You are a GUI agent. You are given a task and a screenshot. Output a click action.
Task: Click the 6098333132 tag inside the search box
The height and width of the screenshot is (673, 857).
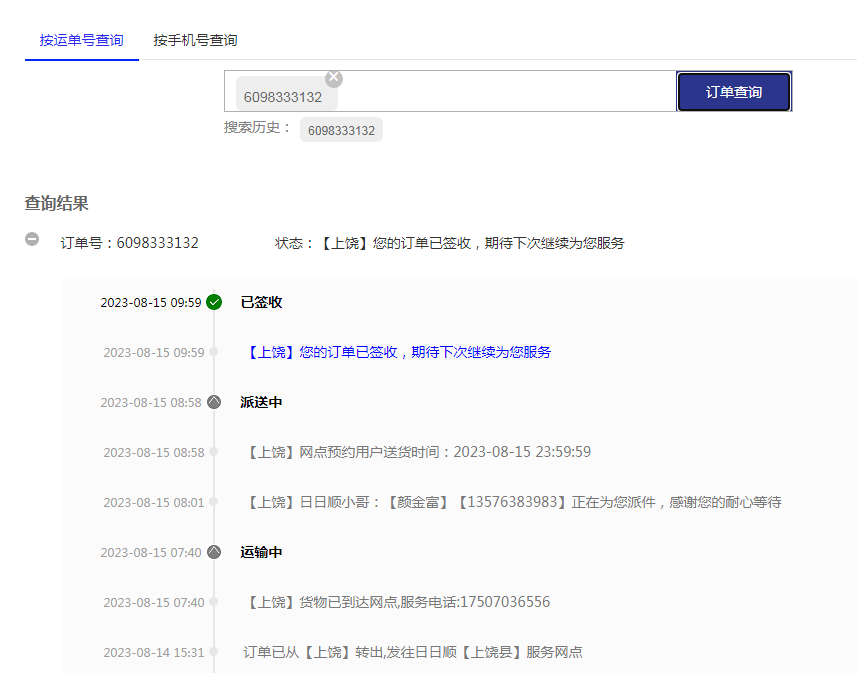coord(283,97)
